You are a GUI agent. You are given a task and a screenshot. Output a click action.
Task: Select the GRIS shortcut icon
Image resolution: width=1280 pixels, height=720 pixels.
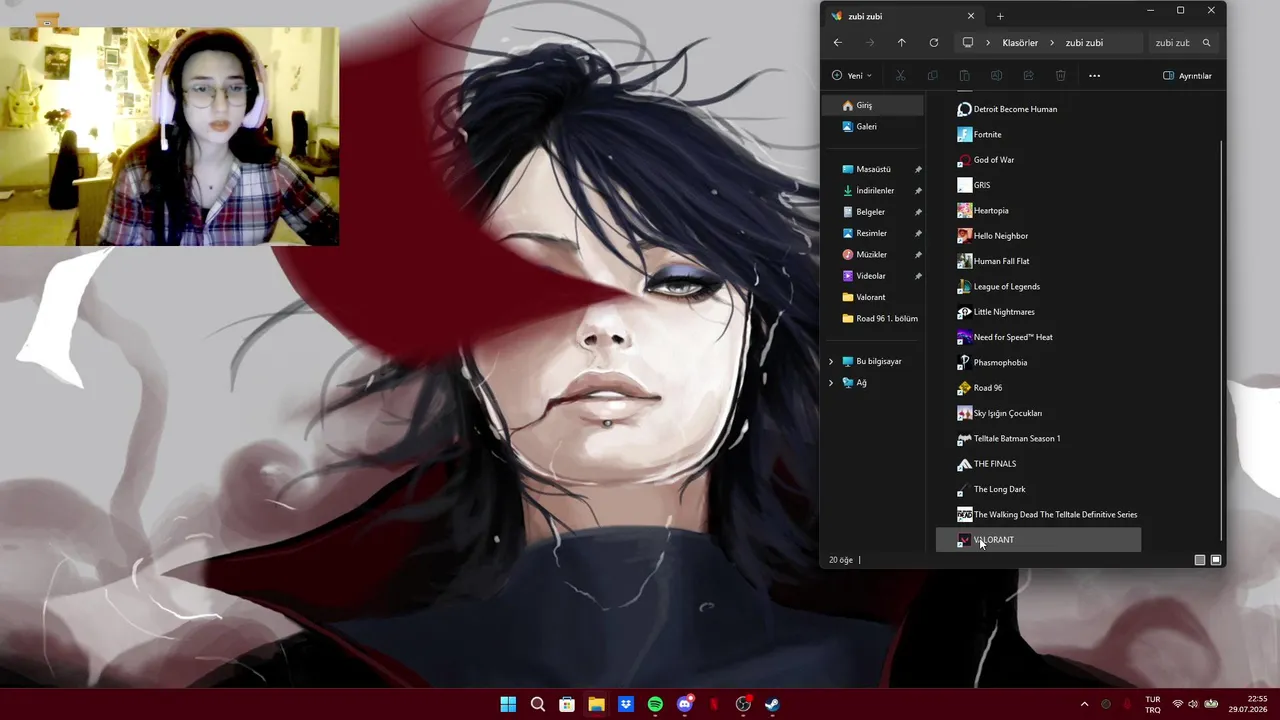964,185
